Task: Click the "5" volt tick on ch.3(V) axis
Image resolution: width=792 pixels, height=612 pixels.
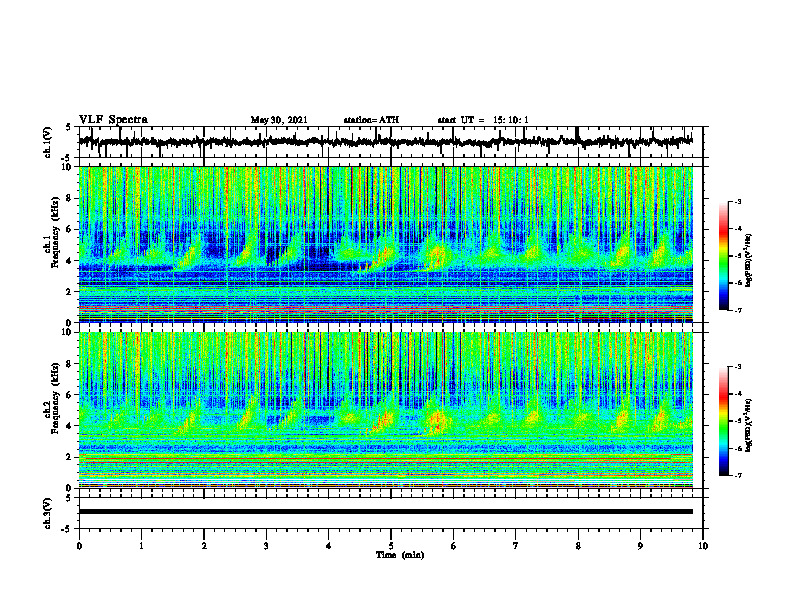Action: click(x=69, y=498)
